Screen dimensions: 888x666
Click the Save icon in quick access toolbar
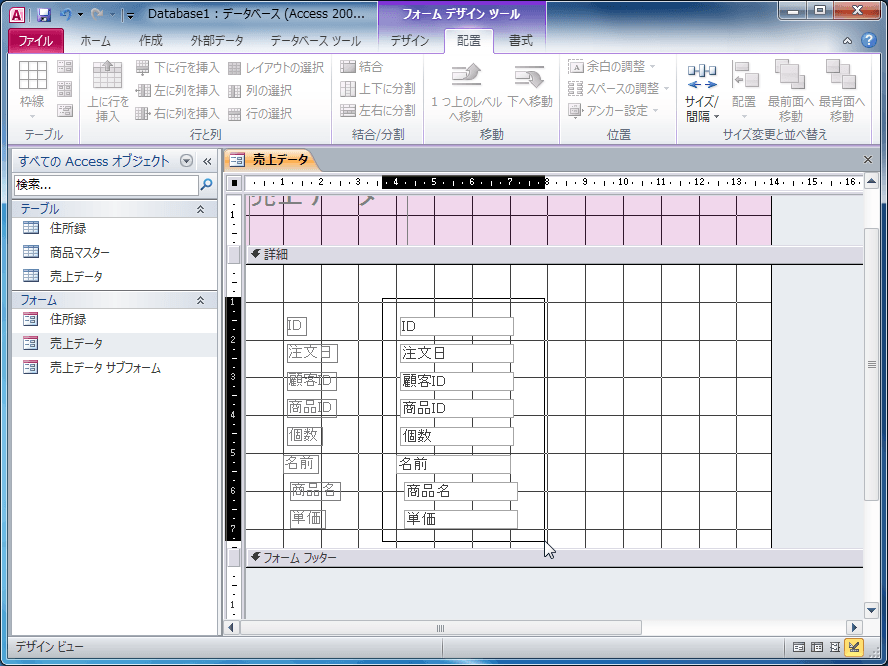tap(44, 15)
